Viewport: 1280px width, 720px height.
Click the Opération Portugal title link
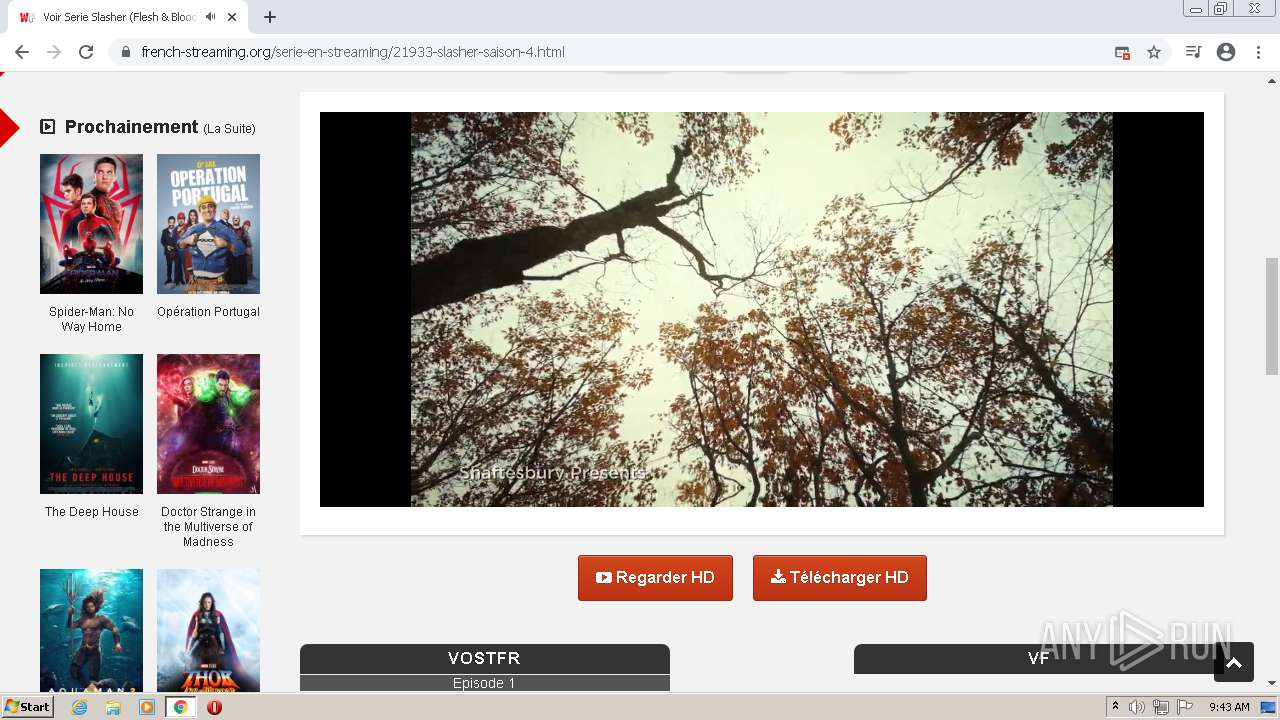click(208, 312)
